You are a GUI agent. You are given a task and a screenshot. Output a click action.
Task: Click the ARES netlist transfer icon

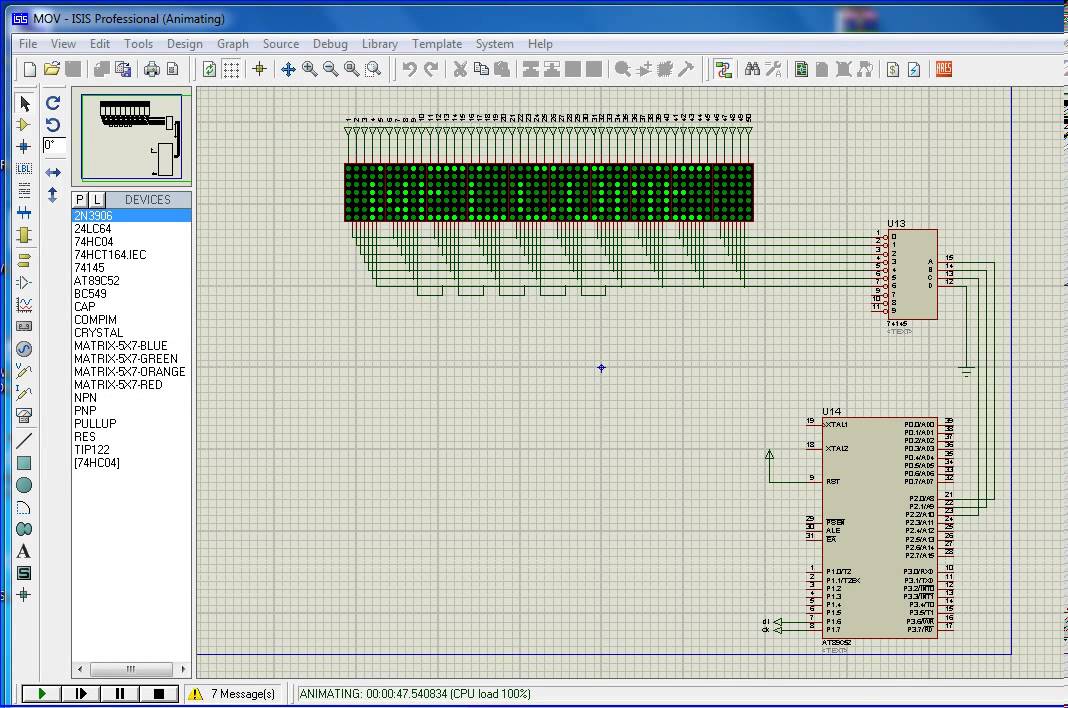coord(943,69)
